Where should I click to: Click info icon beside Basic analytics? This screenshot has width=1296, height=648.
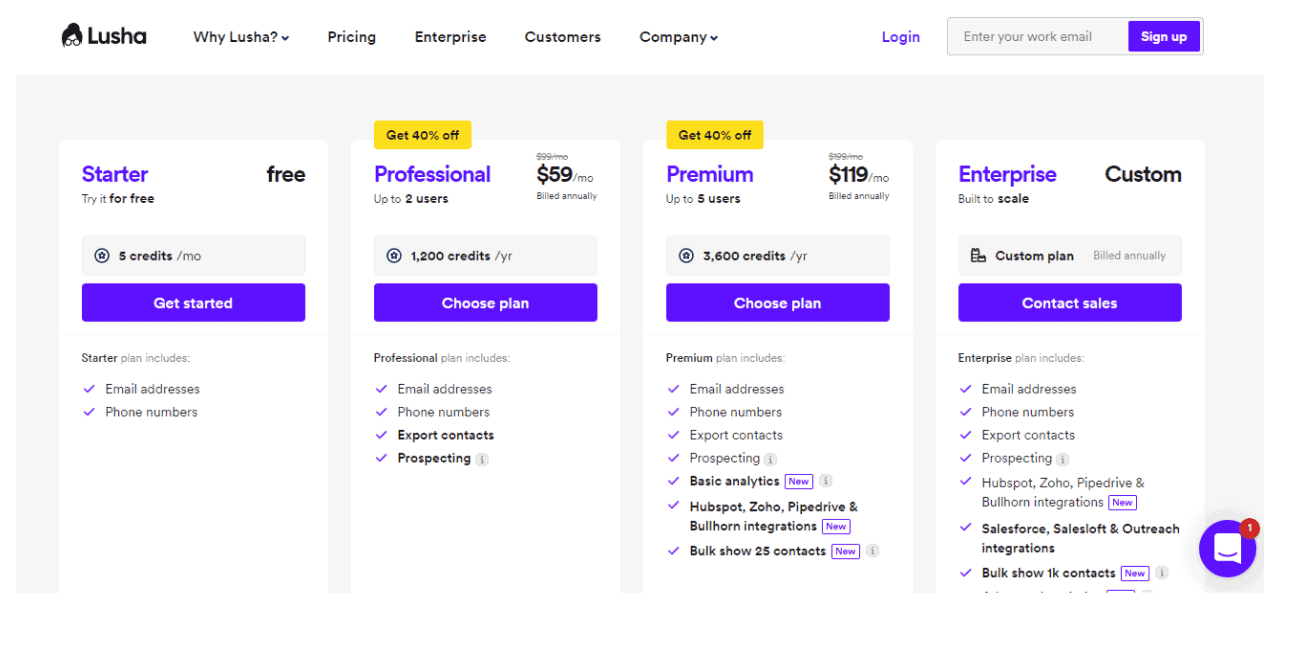826,481
